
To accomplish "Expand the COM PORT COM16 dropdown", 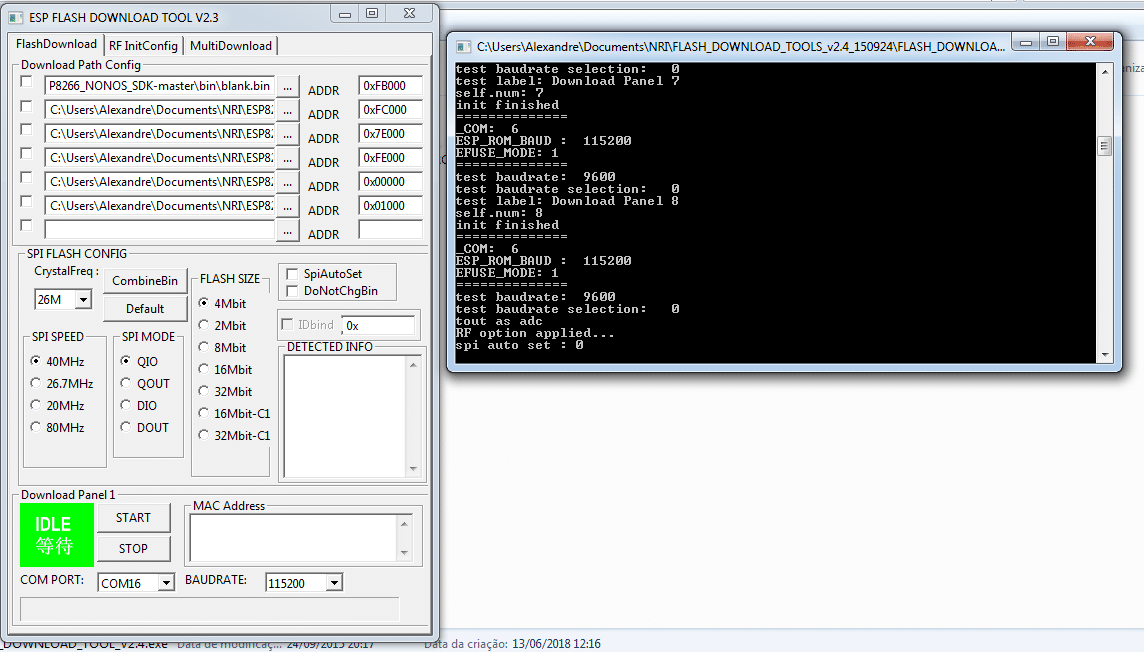I will pyautogui.click(x=166, y=583).
